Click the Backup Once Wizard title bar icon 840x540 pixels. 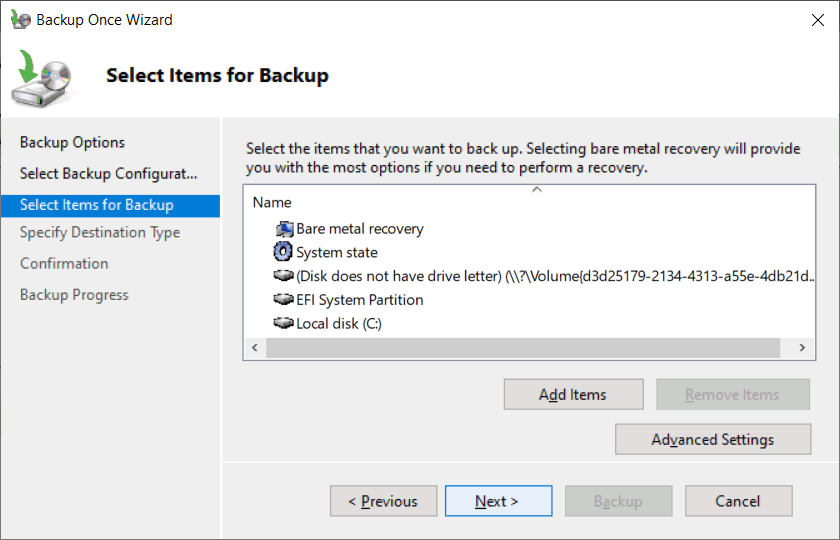click(21, 19)
